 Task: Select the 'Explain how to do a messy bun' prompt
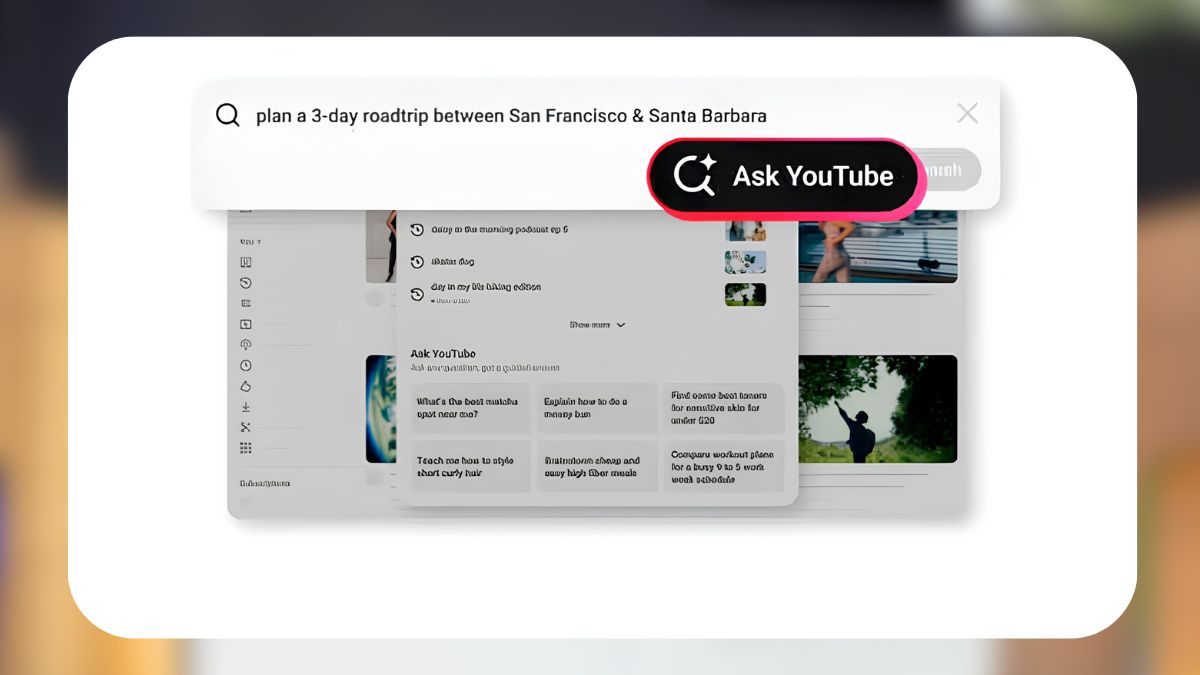coord(598,408)
